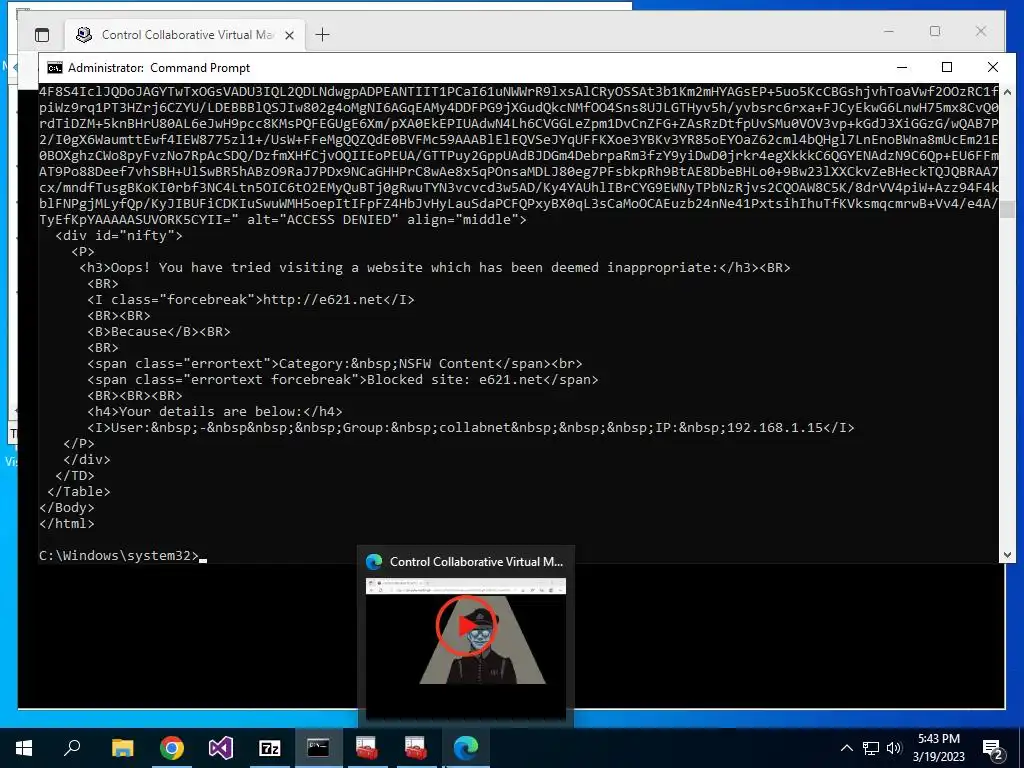Click the Edge preview title text
Viewport: 1024px width, 768px height.
point(476,562)
